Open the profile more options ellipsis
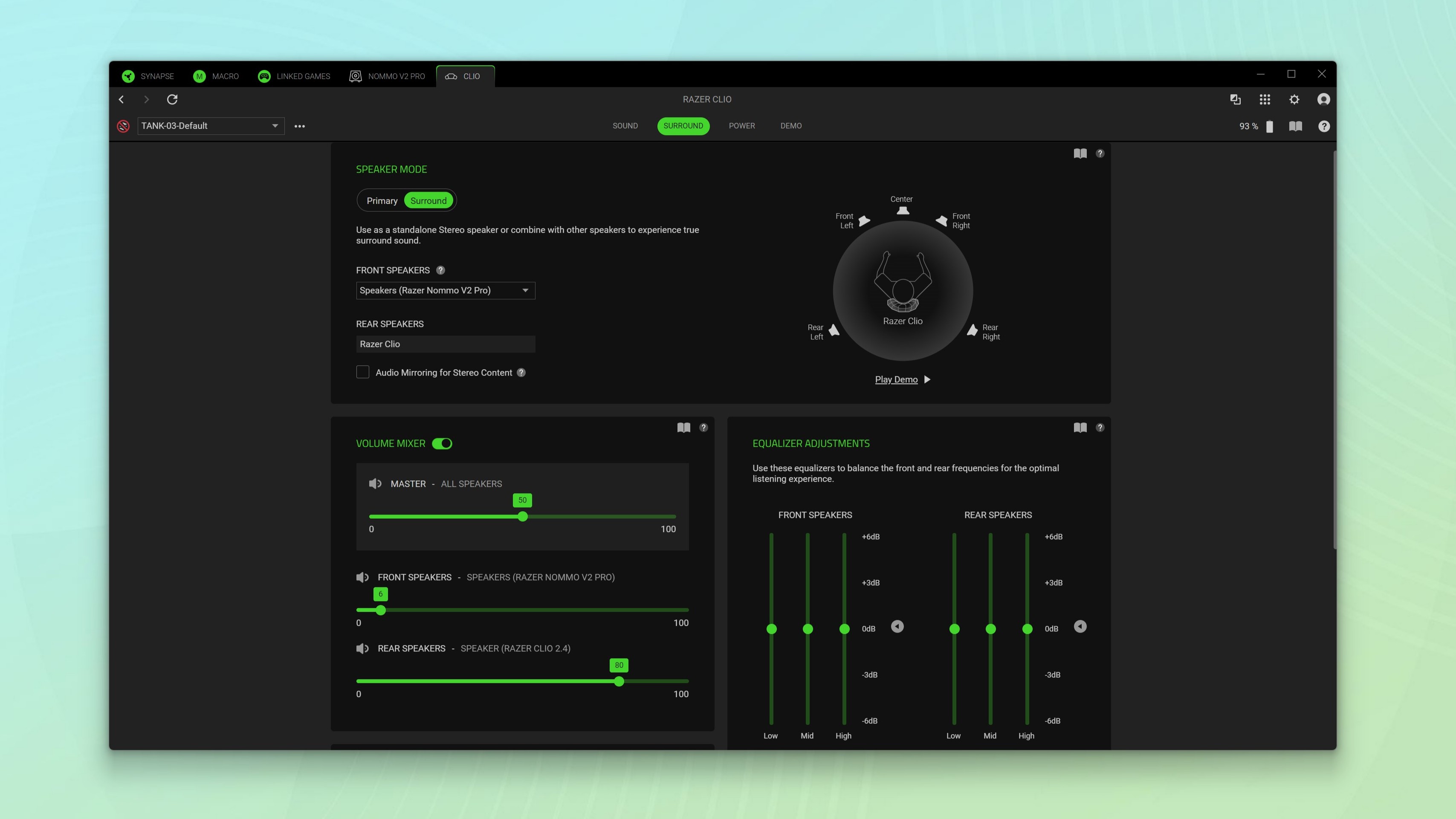The height and width of the screenshot is (819, 1456). pyautogui.click(x=300, y=126)
